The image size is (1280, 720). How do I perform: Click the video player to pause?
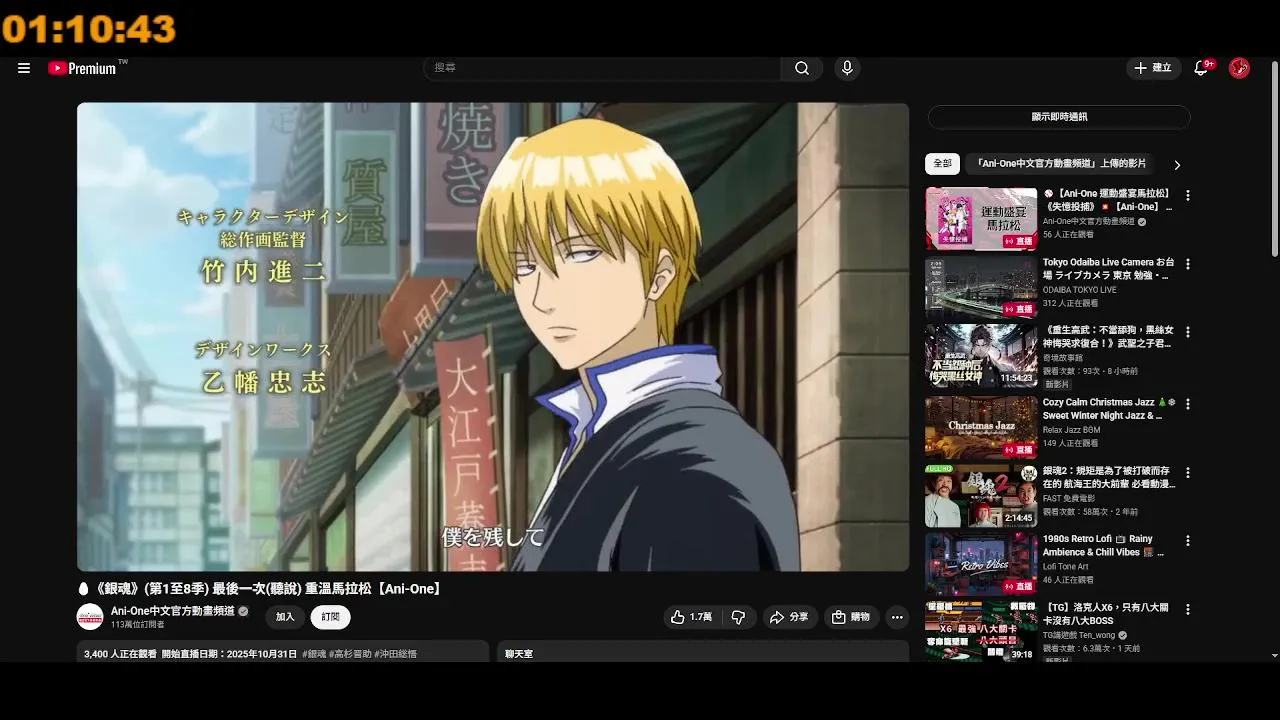493,337
